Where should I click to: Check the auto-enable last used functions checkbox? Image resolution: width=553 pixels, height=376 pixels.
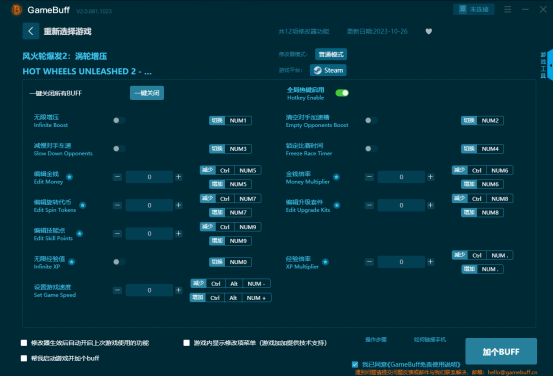24,343
